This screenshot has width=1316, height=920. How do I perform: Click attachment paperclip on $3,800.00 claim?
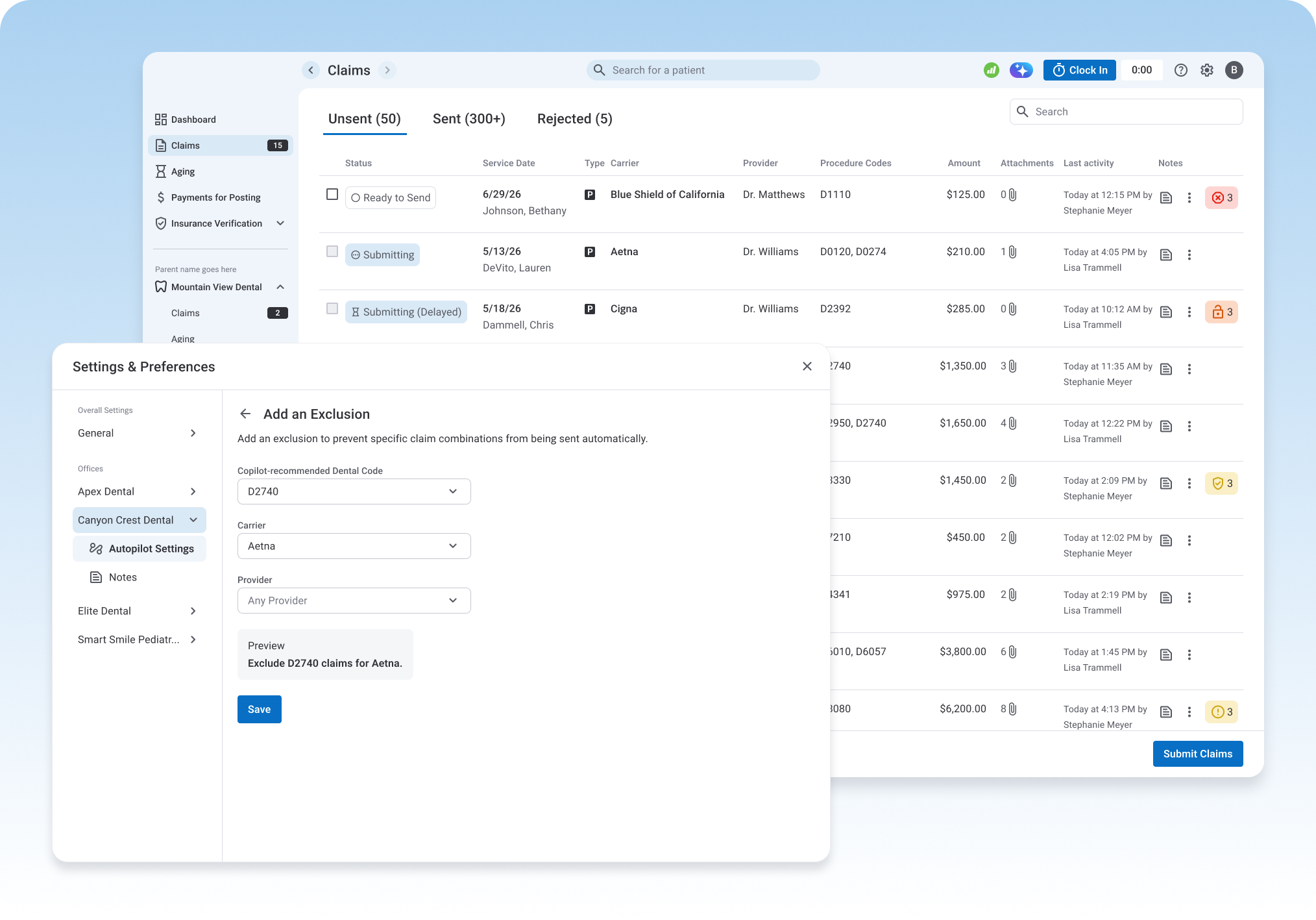tap(1013, 652)
